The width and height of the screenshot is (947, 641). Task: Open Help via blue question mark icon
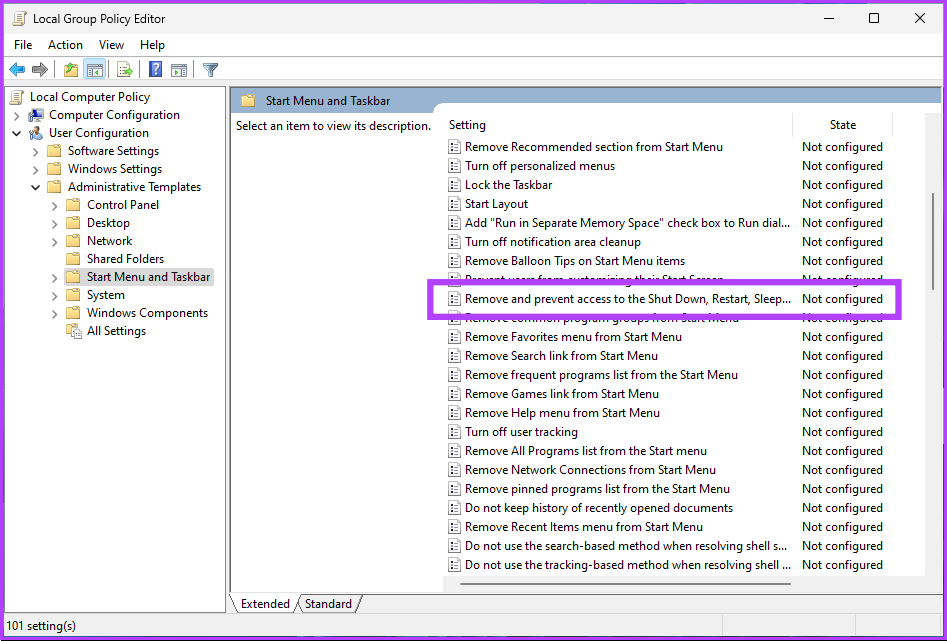(x=156, y=69)
